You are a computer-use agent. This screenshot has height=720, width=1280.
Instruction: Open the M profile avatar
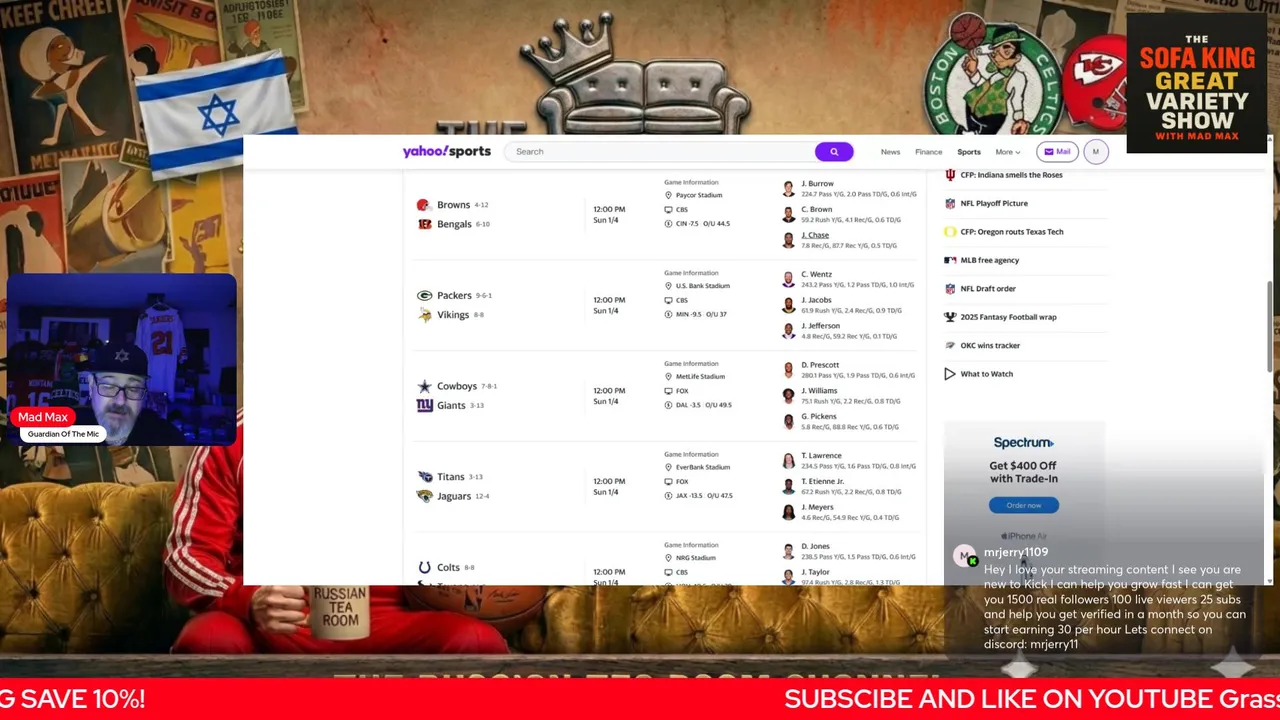pos(1095,152)
